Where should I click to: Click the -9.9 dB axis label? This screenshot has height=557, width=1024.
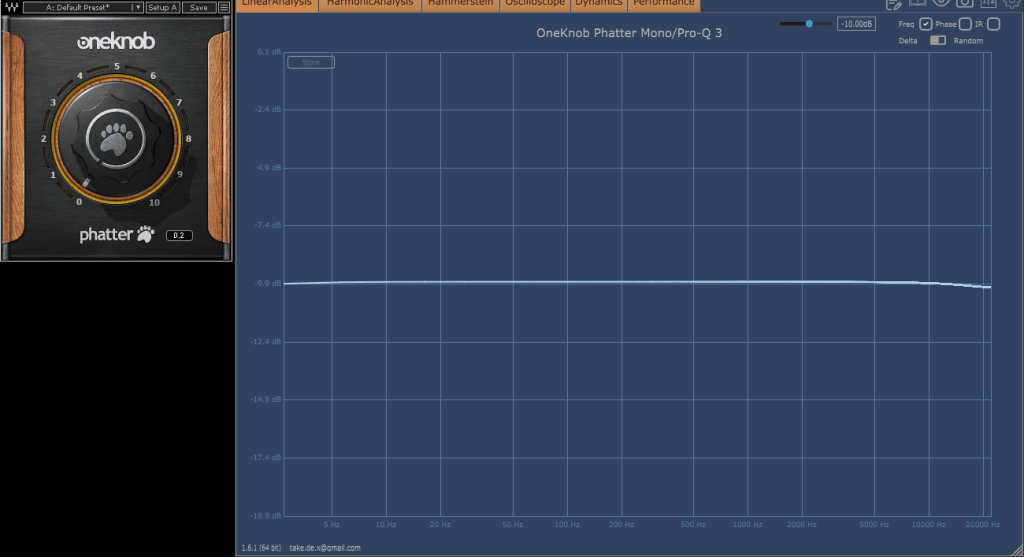click(268, 283)
